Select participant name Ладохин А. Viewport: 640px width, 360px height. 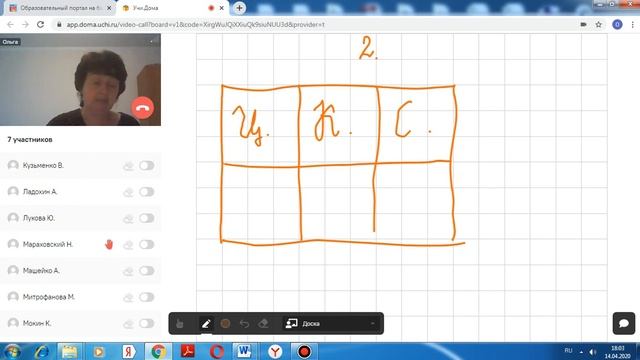[40, 192]
